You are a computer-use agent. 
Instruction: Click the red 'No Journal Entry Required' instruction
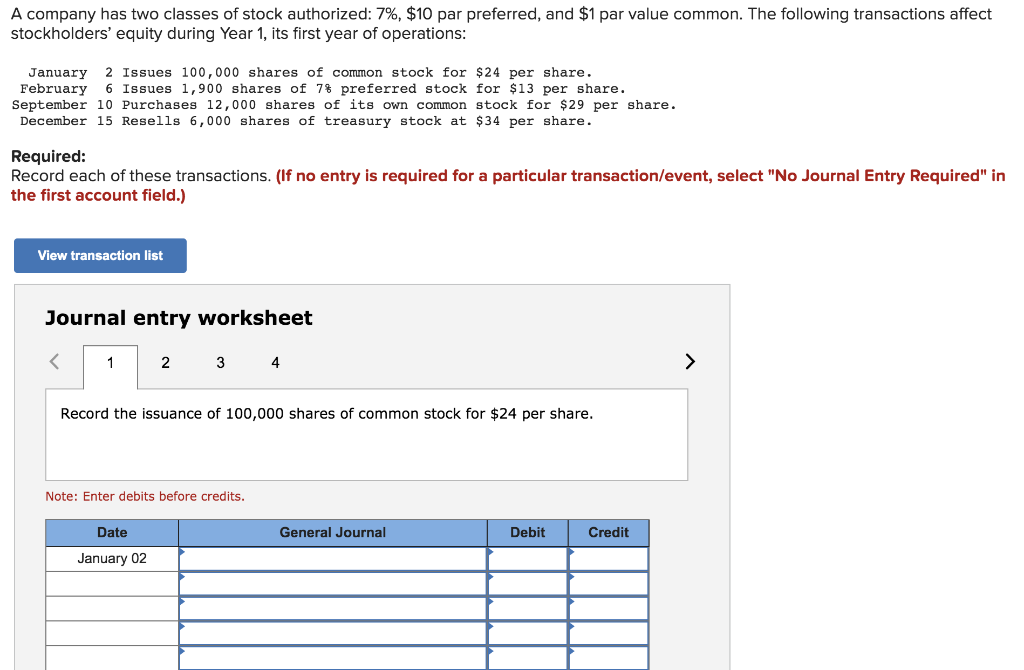pos(508,185)
